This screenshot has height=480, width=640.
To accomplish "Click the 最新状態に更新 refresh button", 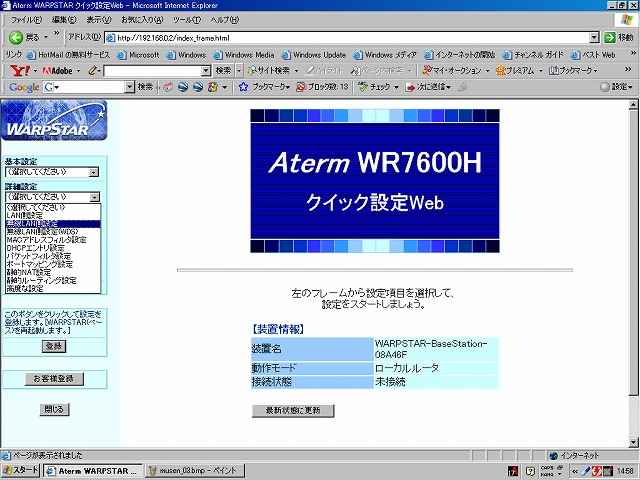I will [x=293, y=411].
